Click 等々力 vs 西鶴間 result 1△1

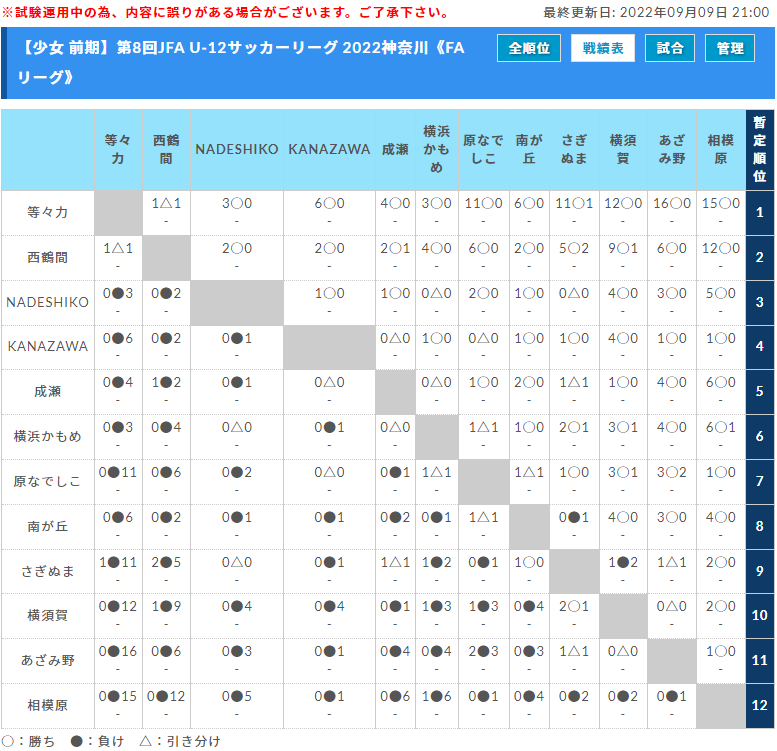click(x=166, y=204)
